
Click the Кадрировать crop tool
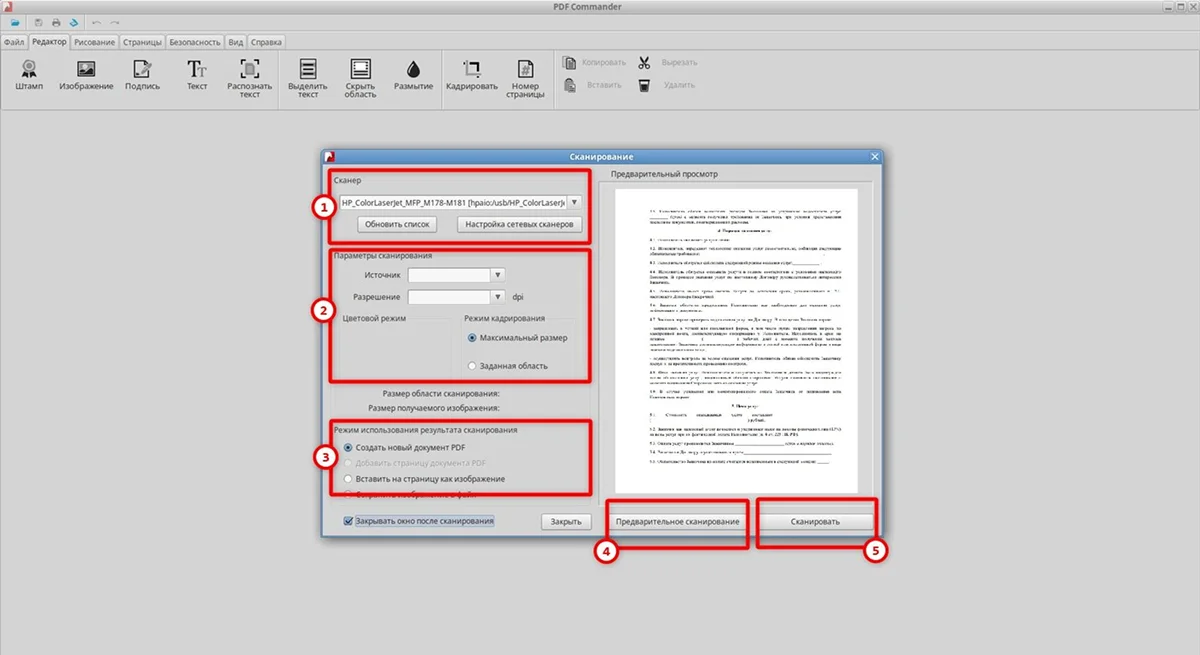pyautogui.click(x=471, y=70)
